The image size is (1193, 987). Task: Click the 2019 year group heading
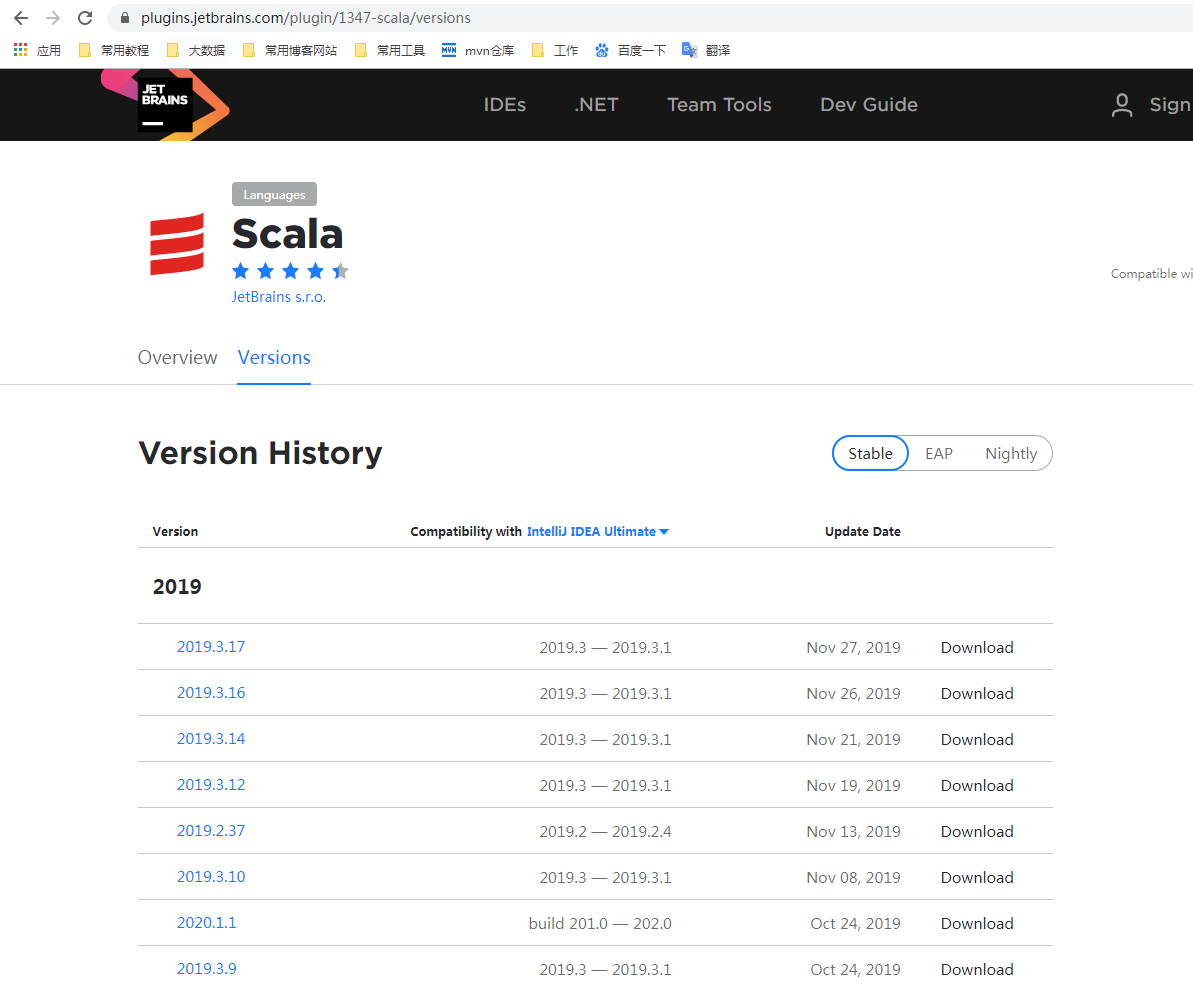(177, 587)
